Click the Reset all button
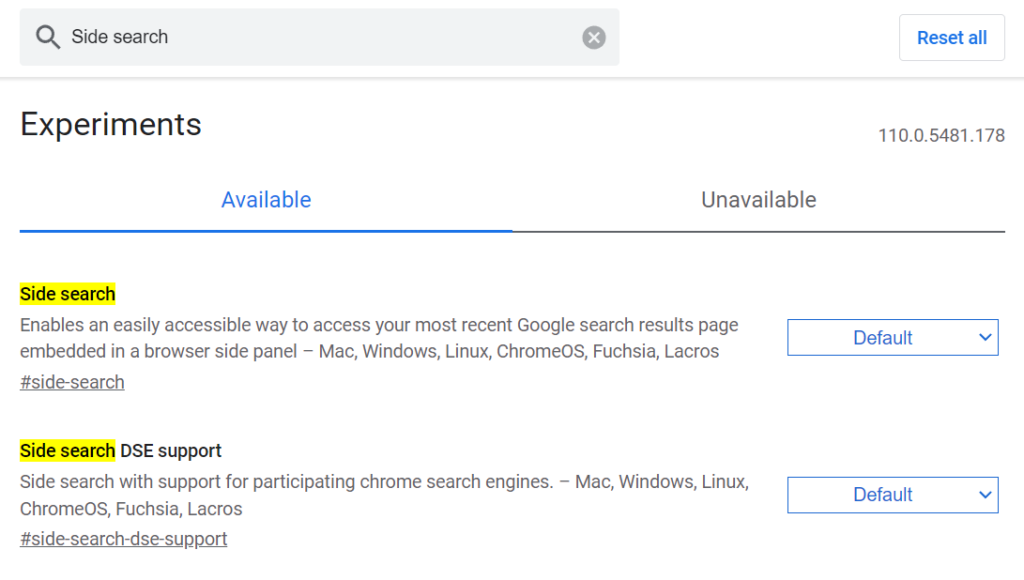 [952, 38]
